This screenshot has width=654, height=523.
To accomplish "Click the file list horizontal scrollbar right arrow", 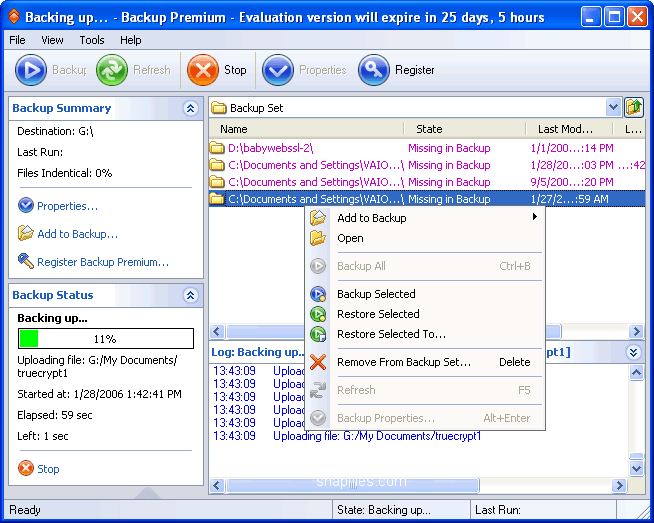I will pos(636,332).
